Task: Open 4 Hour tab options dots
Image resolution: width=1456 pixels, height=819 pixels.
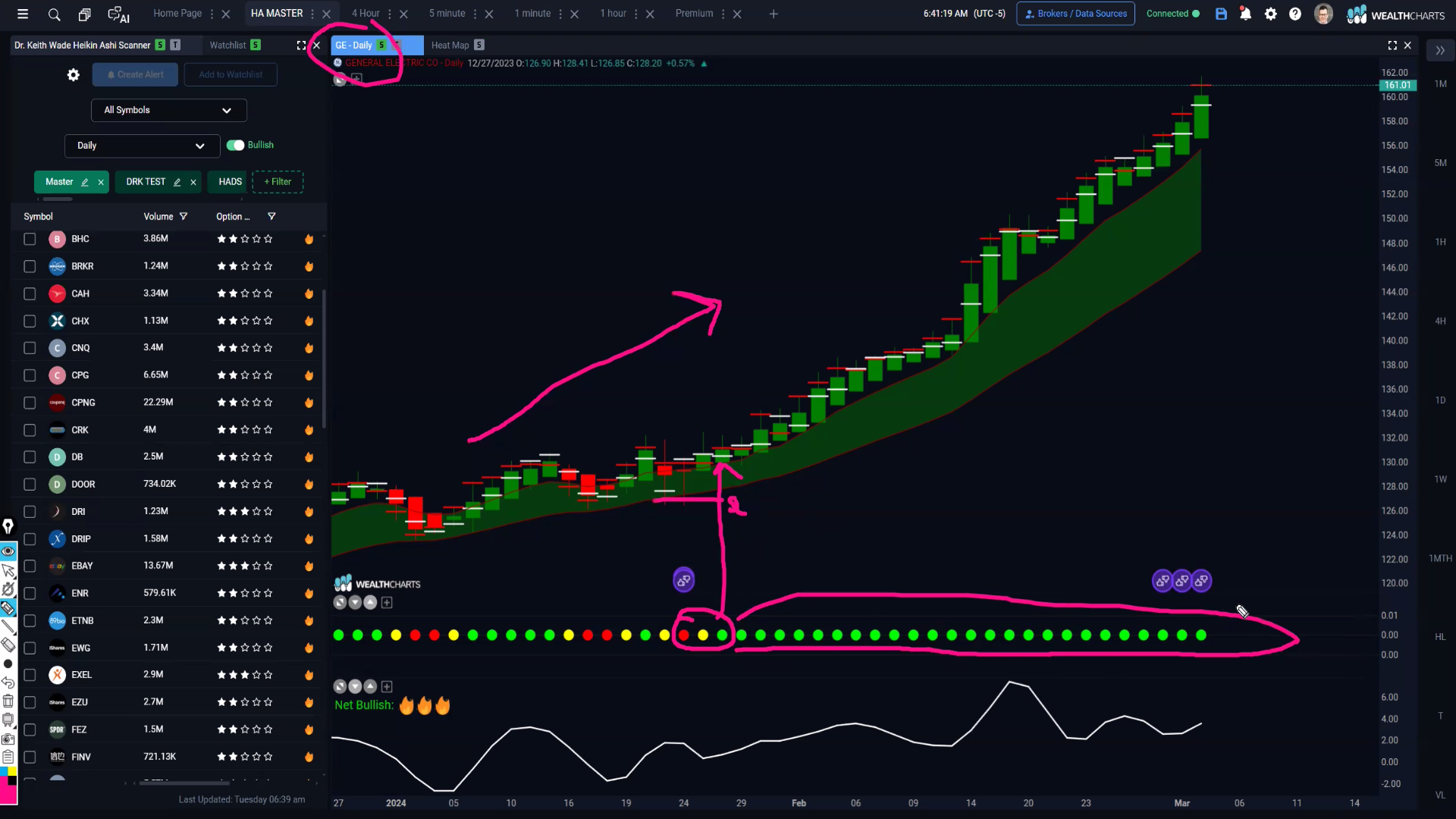Action: [390, 14]
